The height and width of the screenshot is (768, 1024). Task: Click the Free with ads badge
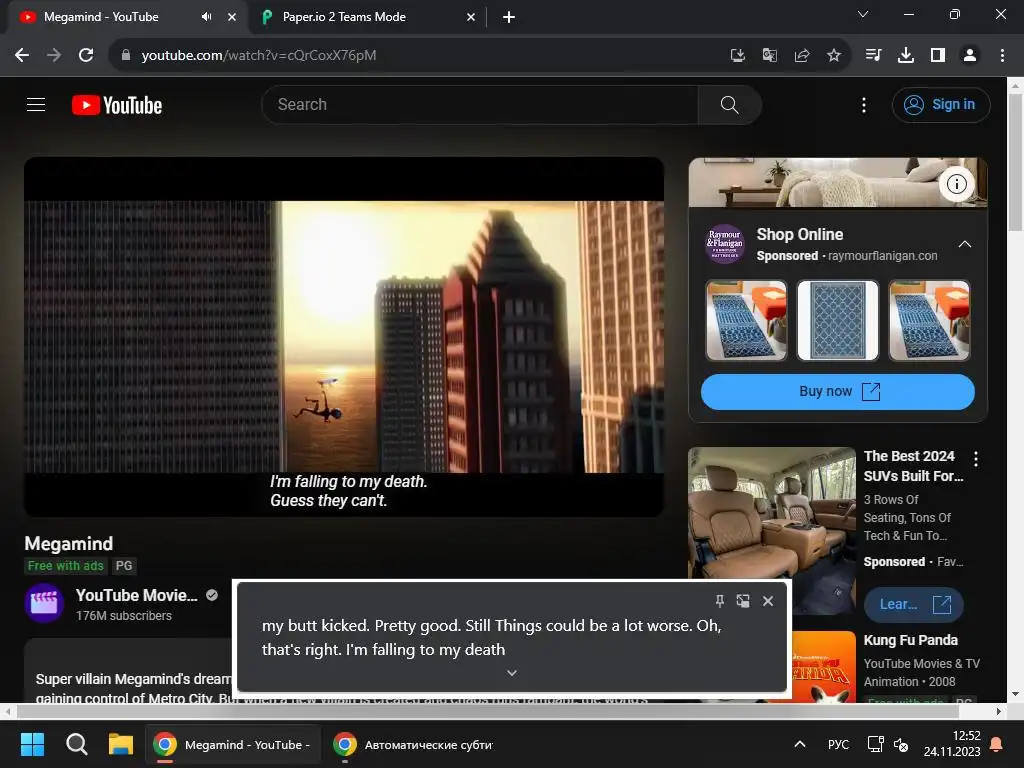(x=65, y=566)
